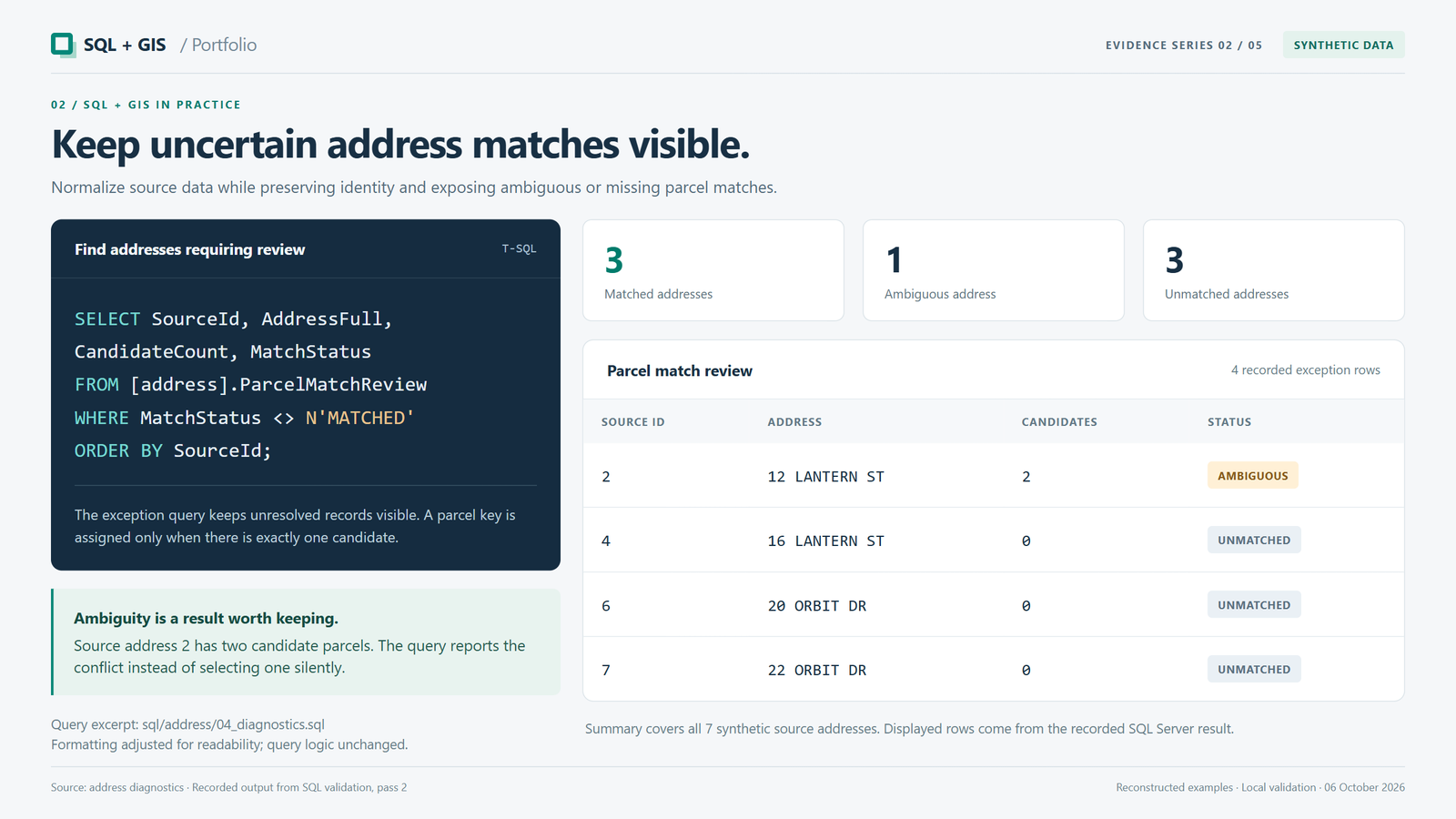Click 'Ambiguity is a result worth keeping.' heading
The height and width of the screenshot is (819, 1456).
click(x=206, y=619)
